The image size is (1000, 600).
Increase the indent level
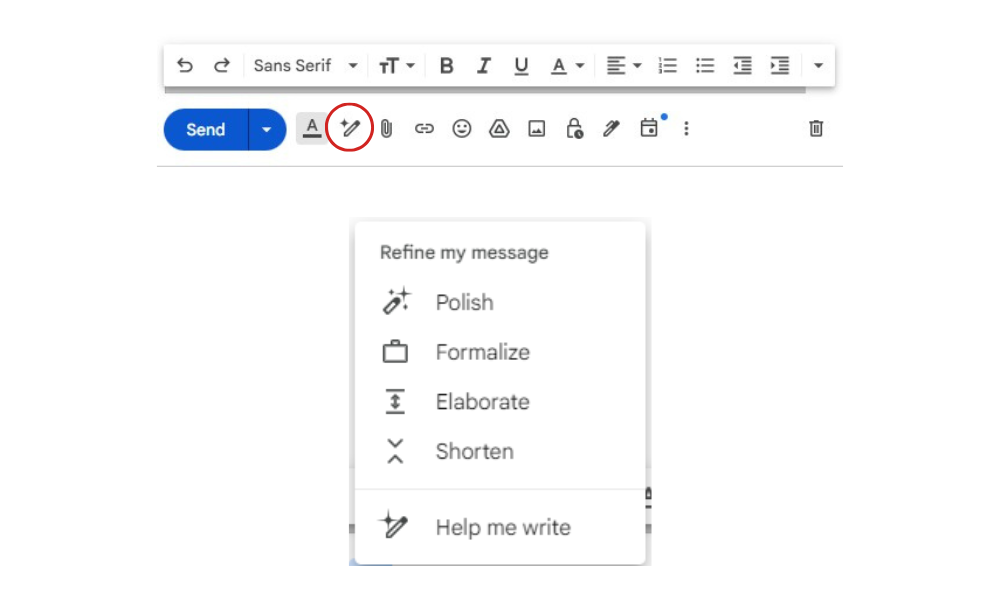[x=779, y=65]
